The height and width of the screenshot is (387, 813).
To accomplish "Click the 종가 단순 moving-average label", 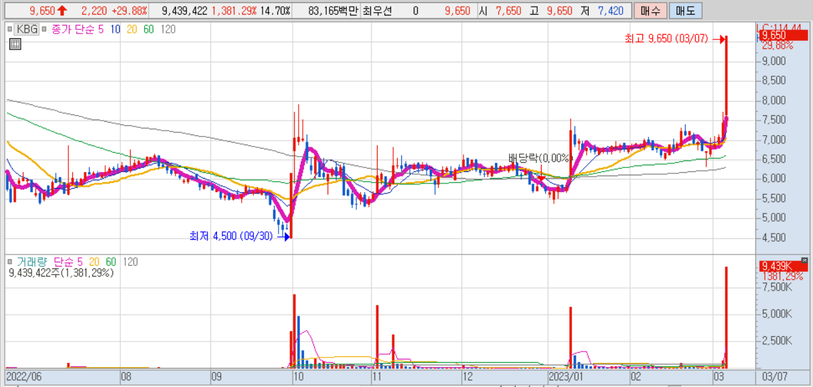I will [72, 30].
